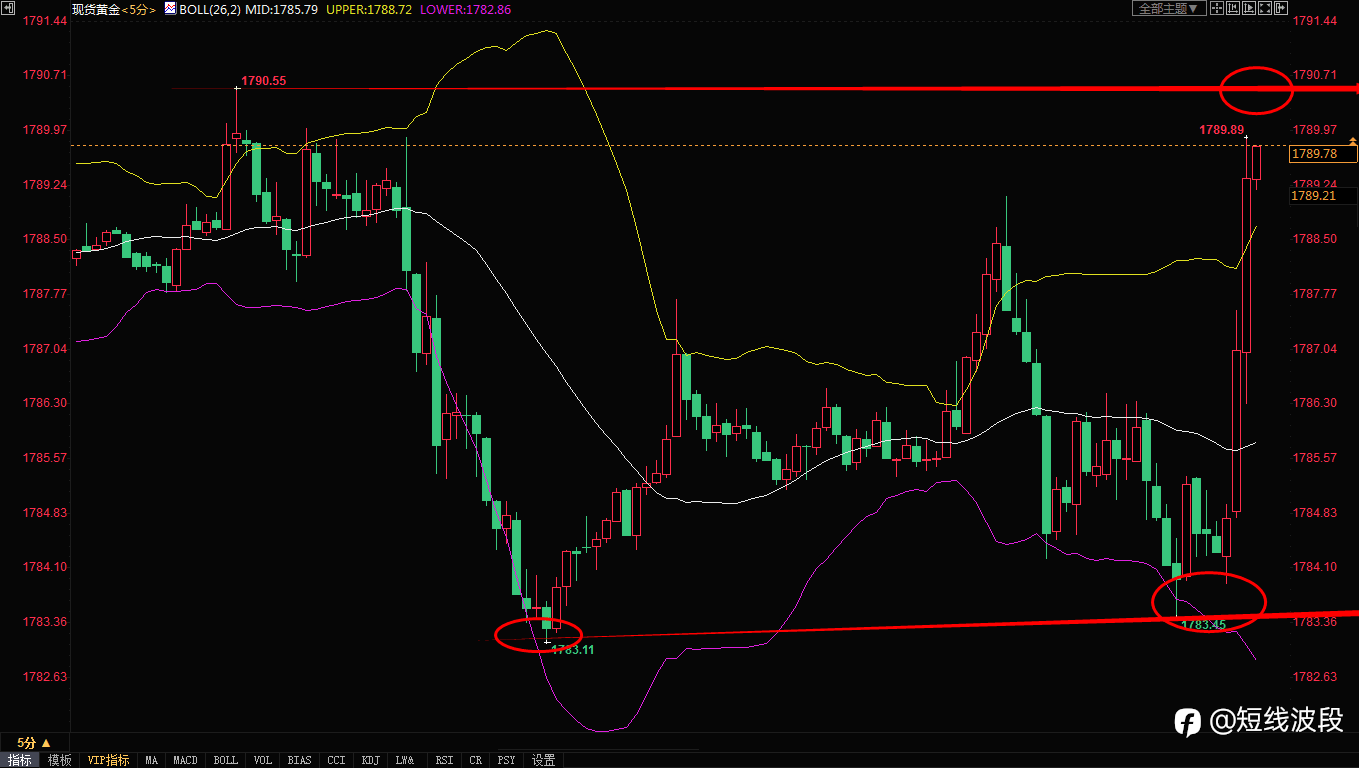Click the 1789.89 recent high label
This screenshot has height=768, width=1359.
pyautogui.click(x=1221, y=130)
